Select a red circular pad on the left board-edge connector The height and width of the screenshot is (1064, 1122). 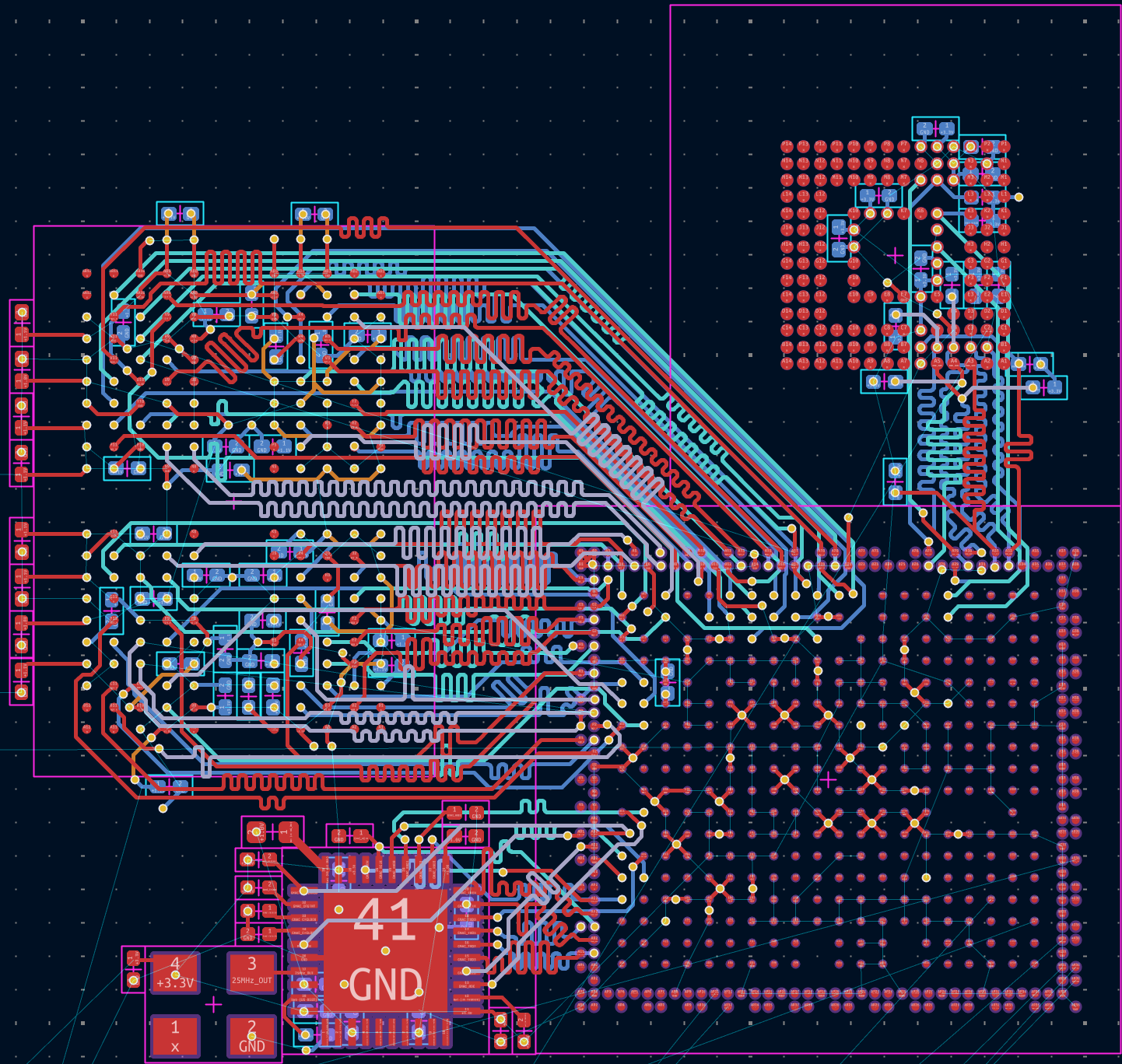point(22,311)
